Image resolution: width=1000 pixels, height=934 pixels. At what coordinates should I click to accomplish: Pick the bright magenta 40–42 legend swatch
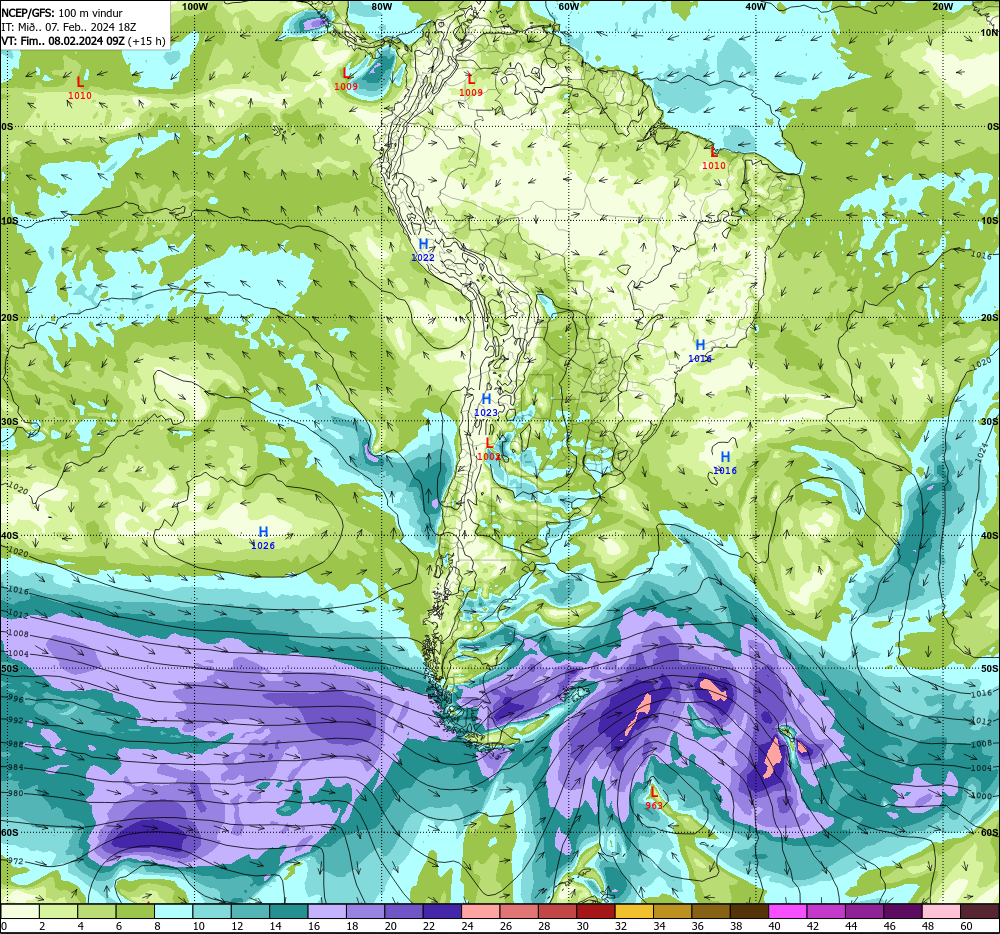point(788,912)
